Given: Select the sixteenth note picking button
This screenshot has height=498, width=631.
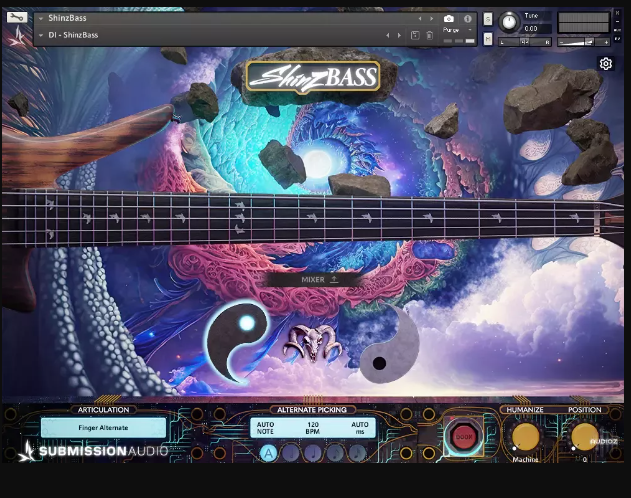Looking at the screenshot, I should [x=357, y=453].
